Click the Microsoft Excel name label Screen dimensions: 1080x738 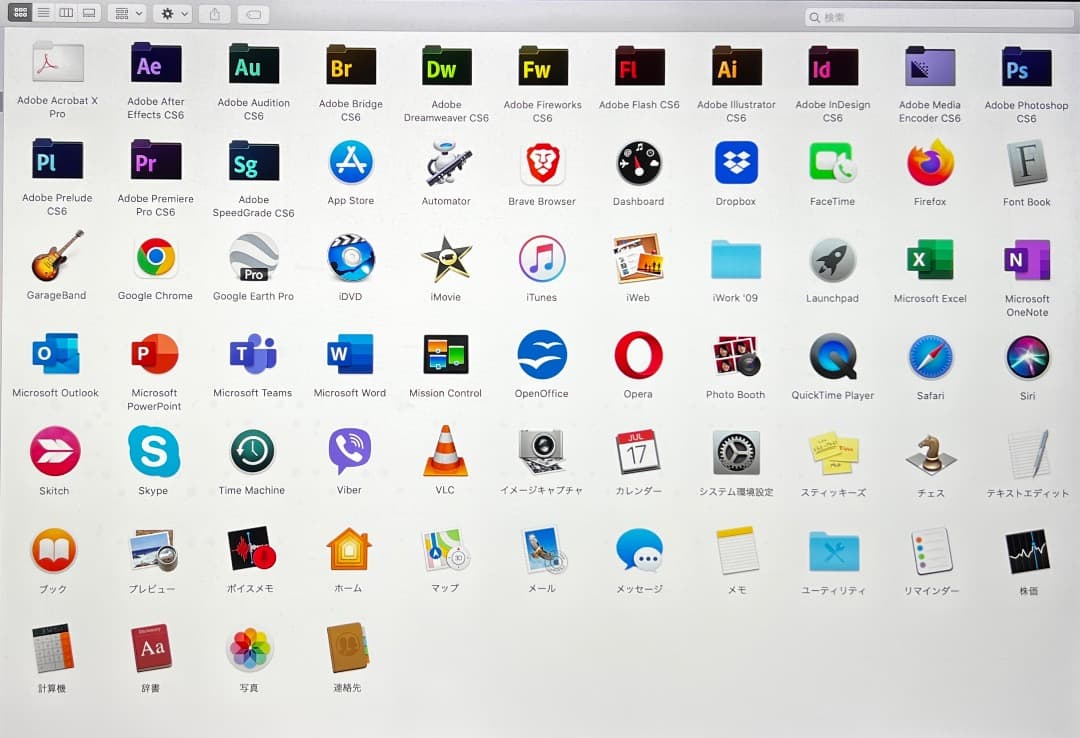[x=931, y=298]
